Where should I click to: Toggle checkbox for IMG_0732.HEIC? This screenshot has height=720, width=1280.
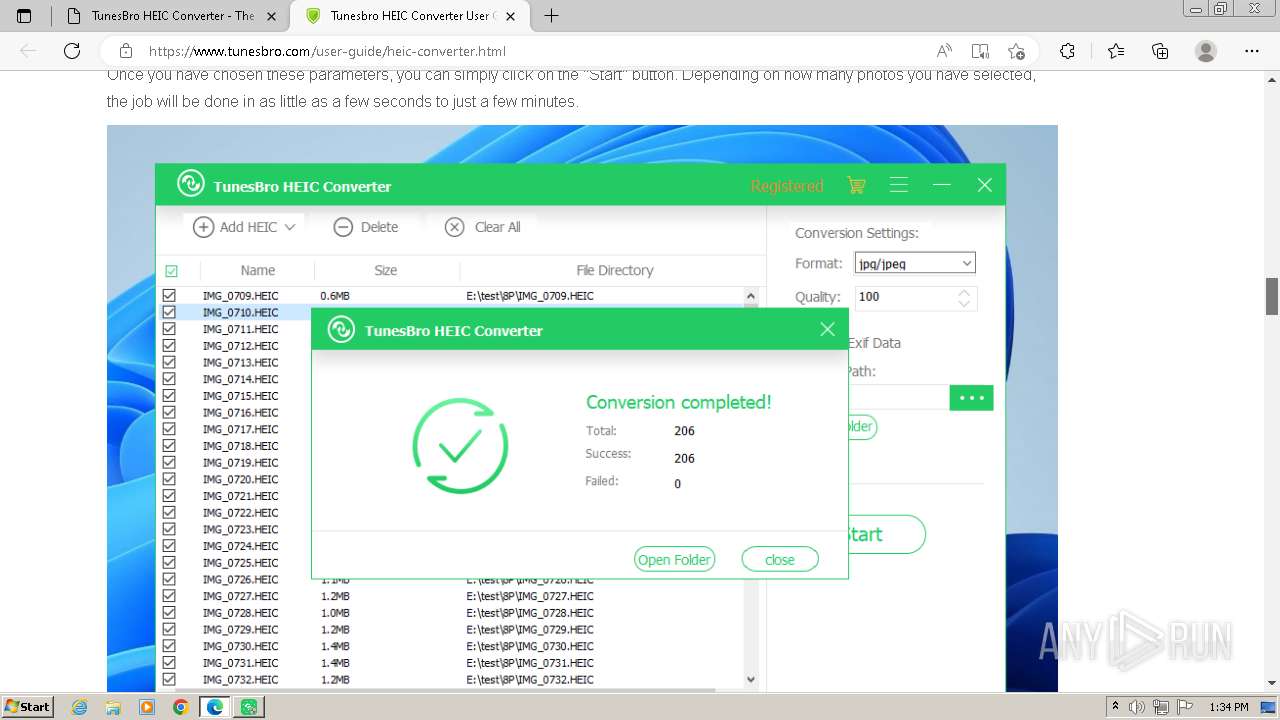tap(169, 679)
